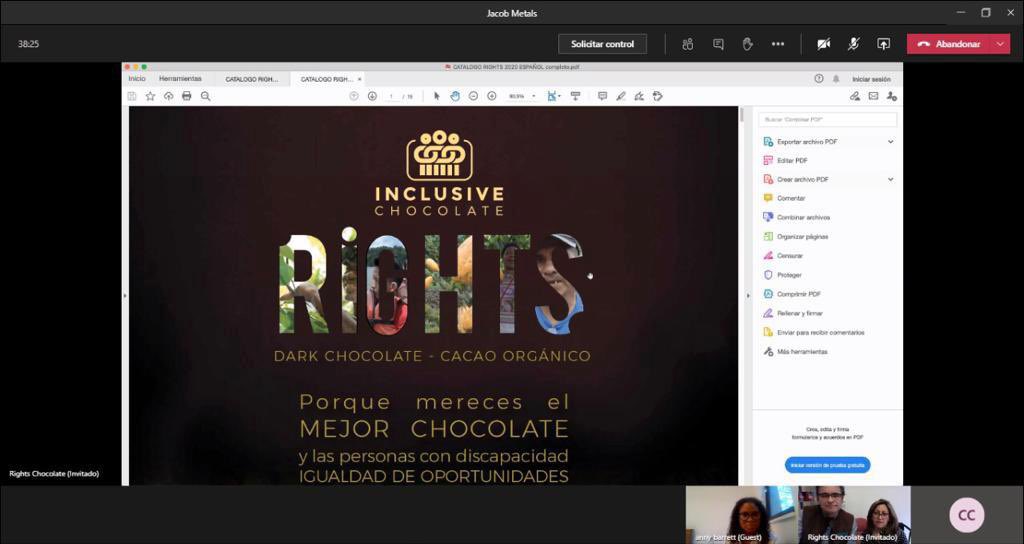Viewport: 1024px width, 544px height.
Task: Click the sign document icon
Action: [x=639, y=96]
